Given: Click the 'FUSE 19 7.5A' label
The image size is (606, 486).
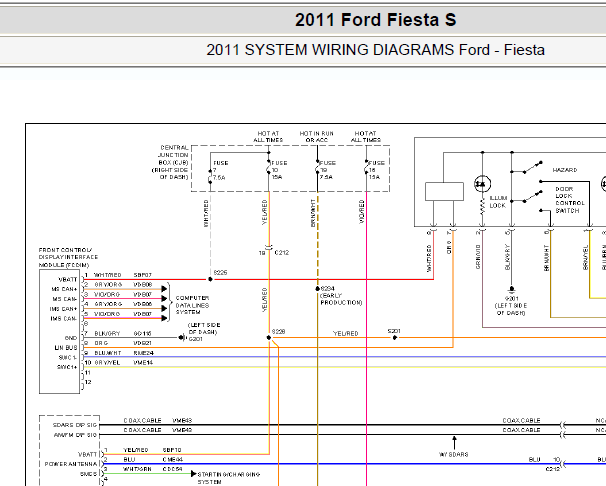Looking at the screenshot, I should (327, 170).
